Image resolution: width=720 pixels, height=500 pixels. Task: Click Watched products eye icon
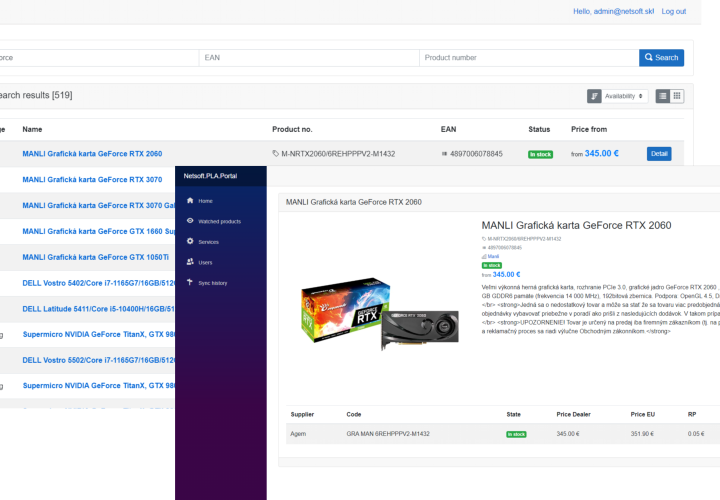coord(190,221)
